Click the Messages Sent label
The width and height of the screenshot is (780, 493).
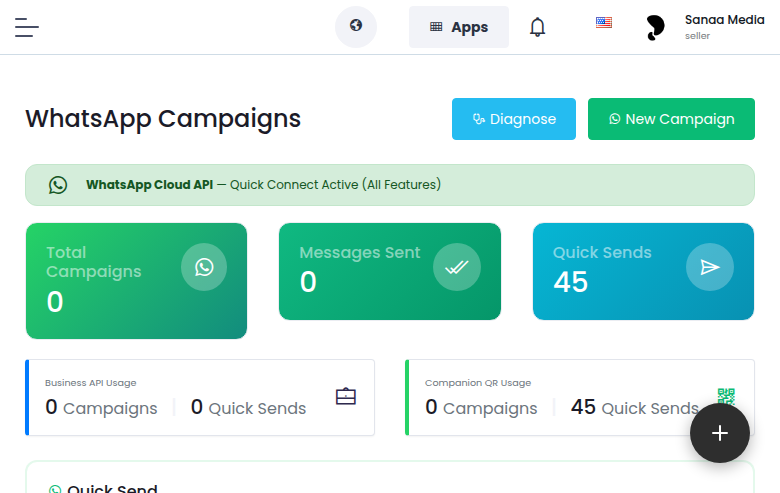tap(360, 253)
